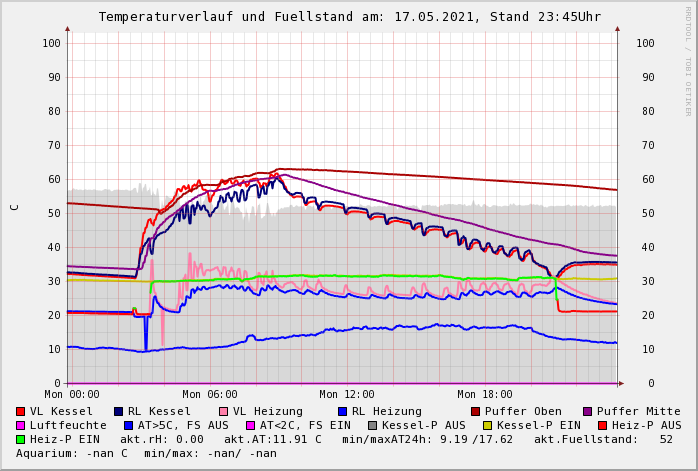The height and width of the screenshot is (471, 698).
Task: Select the pink VL Heizung legend swatch
Action: pos(223,411)
